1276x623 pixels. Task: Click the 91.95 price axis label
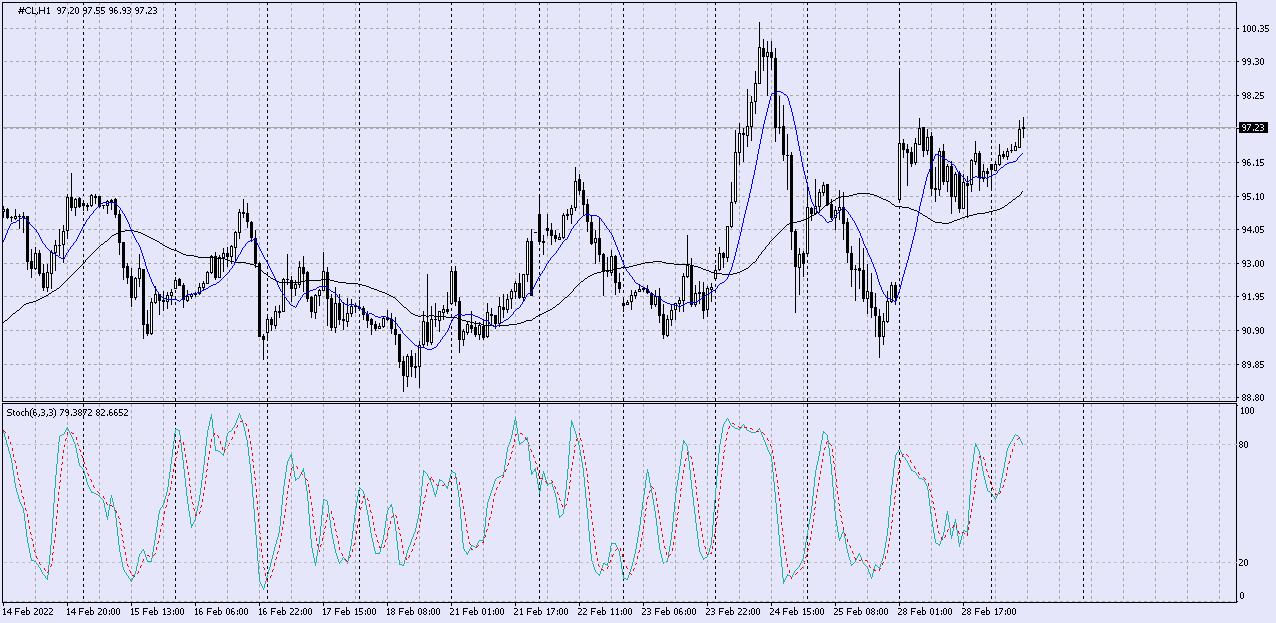tap(1254, 297)
